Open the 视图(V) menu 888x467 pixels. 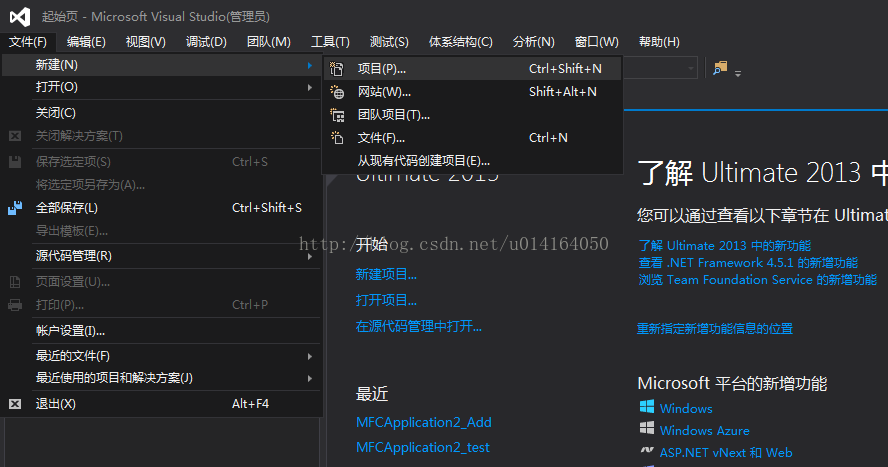(146, 42)
